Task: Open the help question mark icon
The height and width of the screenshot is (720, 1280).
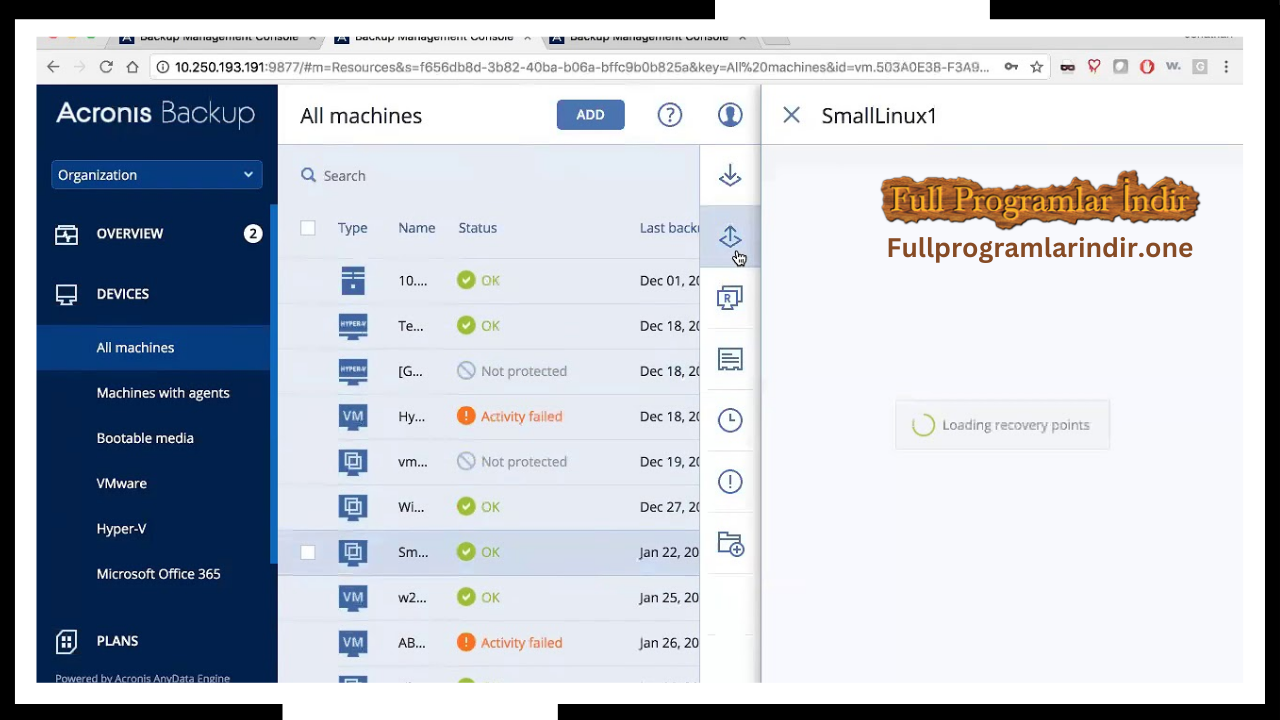Action: tap(670, 115)
